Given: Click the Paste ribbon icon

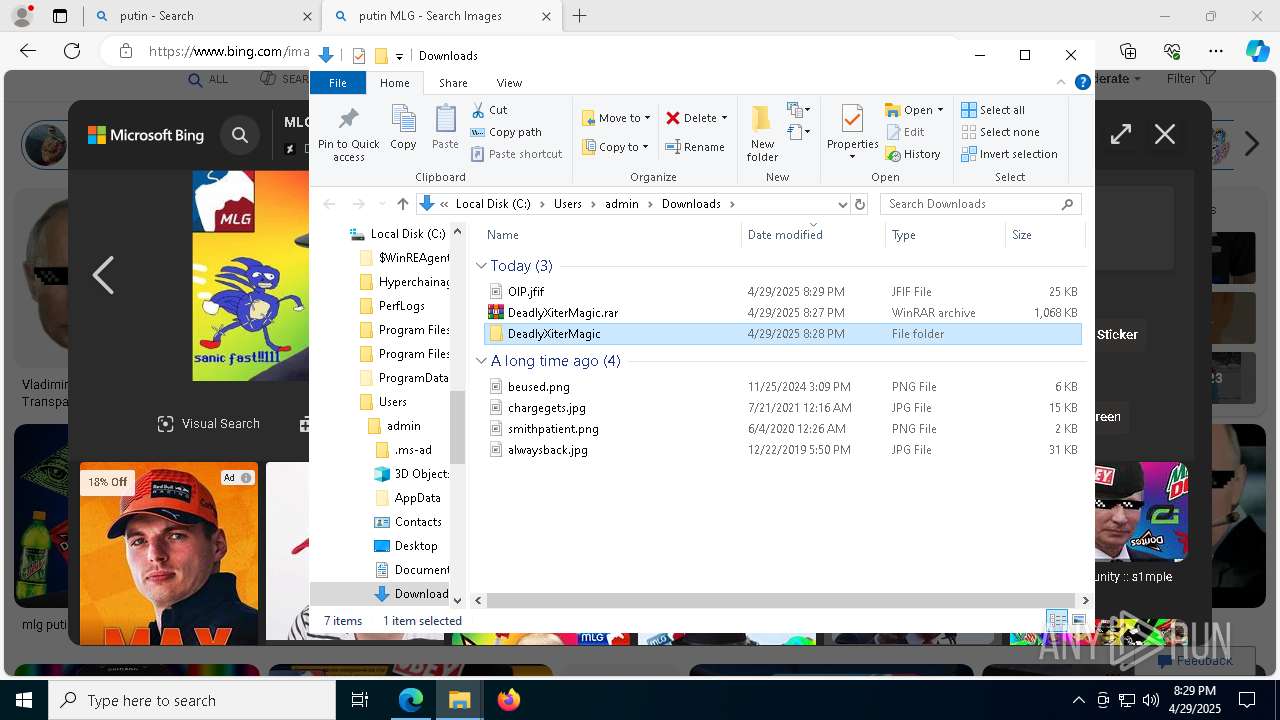Looking at the screenshot, I should pyautogui.click(x=445, y=119).
